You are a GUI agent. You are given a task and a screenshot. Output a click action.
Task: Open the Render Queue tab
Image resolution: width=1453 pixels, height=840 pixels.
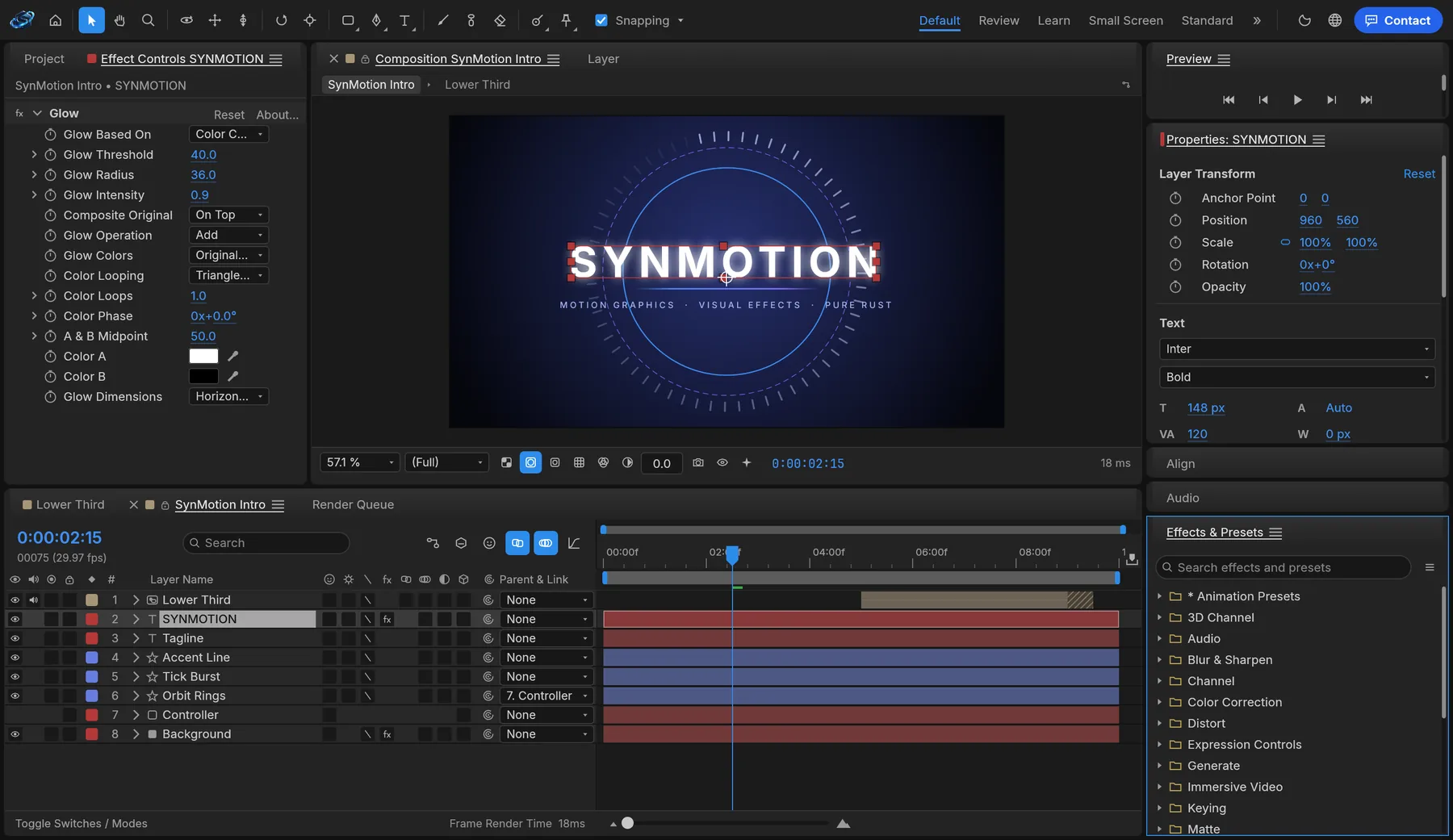[353, 504]
